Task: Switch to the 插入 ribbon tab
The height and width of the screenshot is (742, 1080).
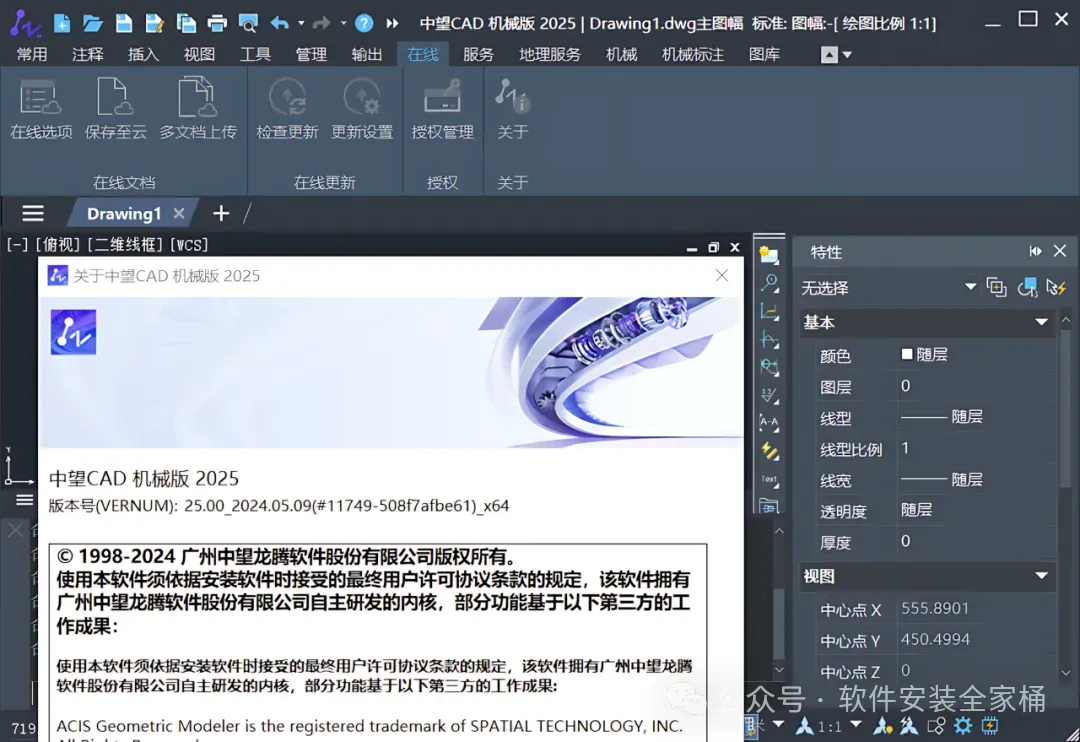Action: [x=143, y=54]
